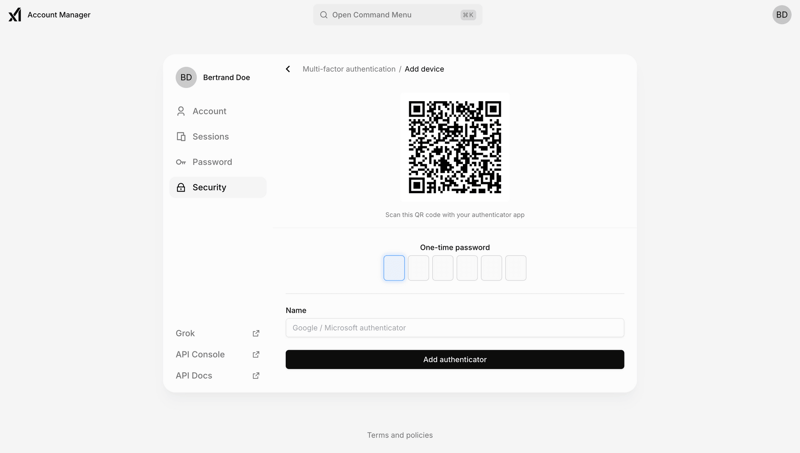800x453 pixels.
Task: Focus the authenticator Name input field
Action: [x=455, y=328]
